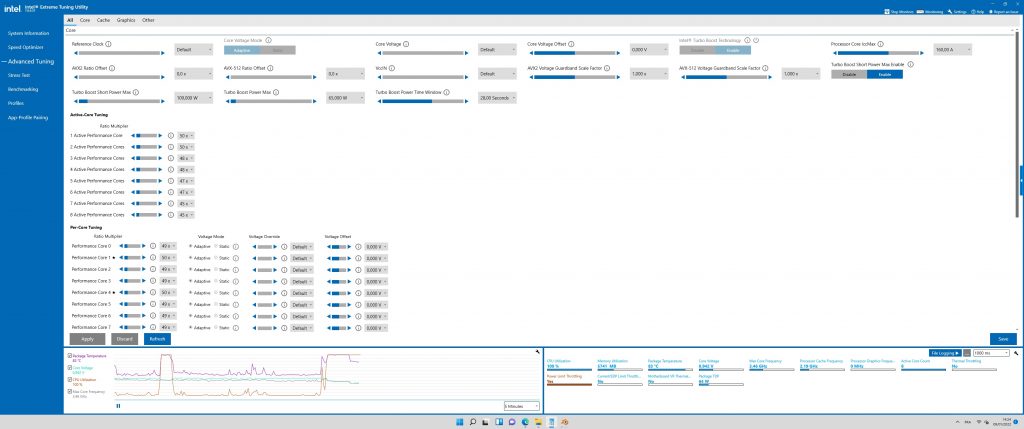The width and height of the screenshot is (1024, 429).
Task: Open Core Voltage Default dropdown
Action: coord(497,50)
